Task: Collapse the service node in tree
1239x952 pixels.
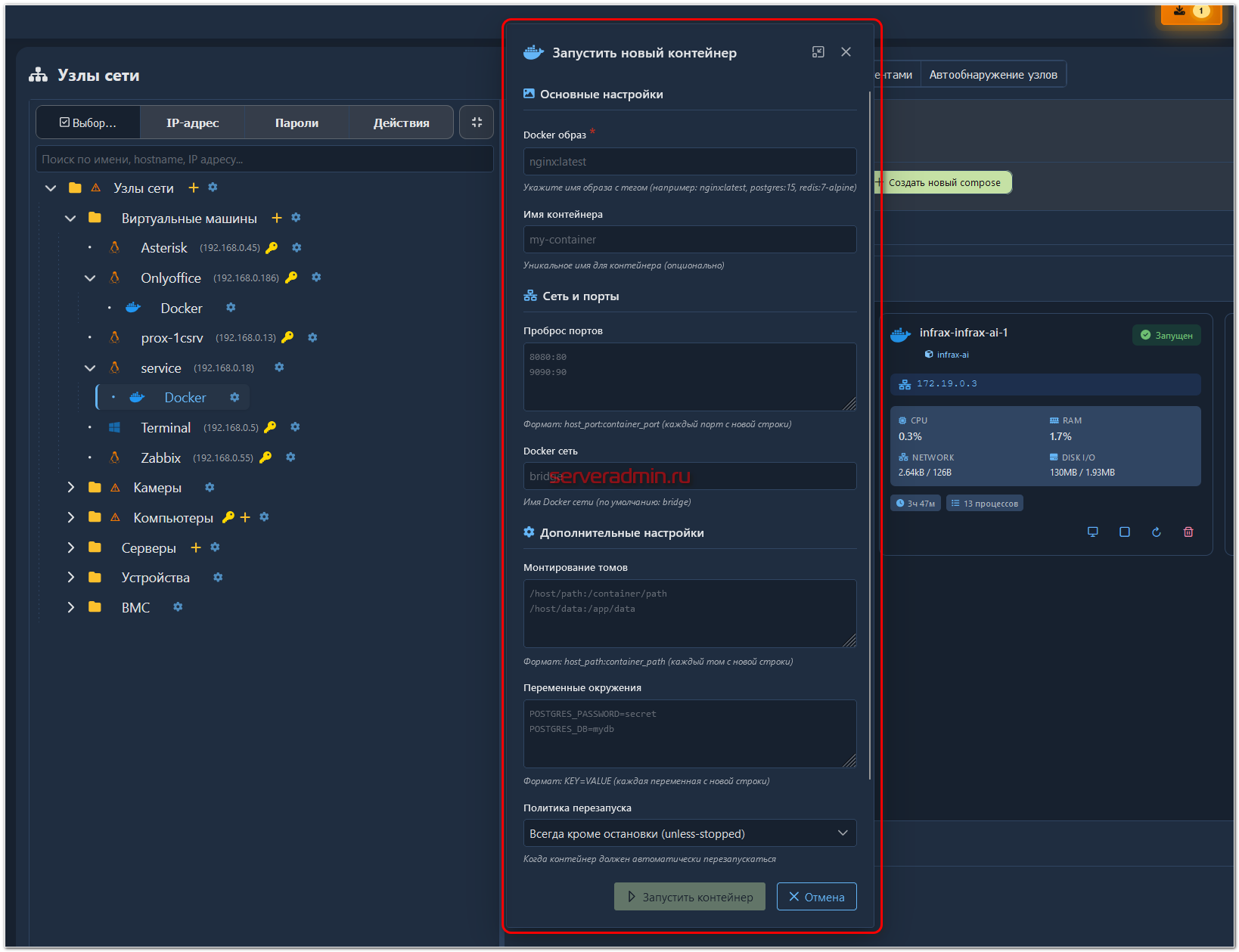Action: point(90,368)
